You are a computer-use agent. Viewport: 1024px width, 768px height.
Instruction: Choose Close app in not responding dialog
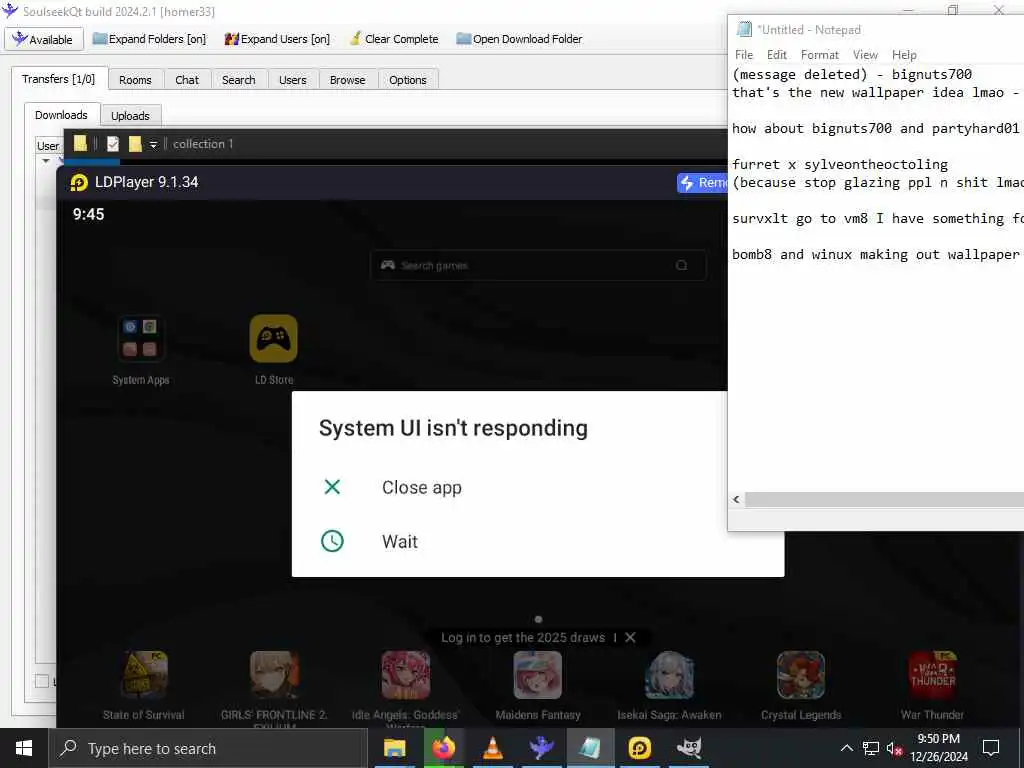click(422, 487)
